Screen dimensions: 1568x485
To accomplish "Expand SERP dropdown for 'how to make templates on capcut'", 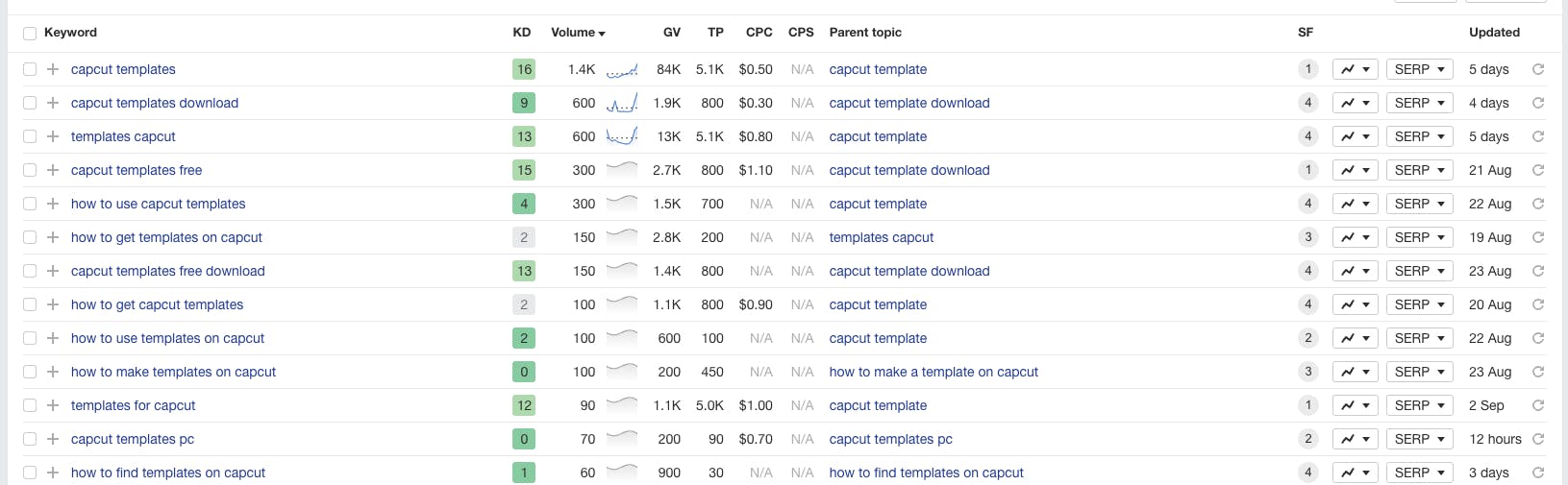I will 1420,372.
